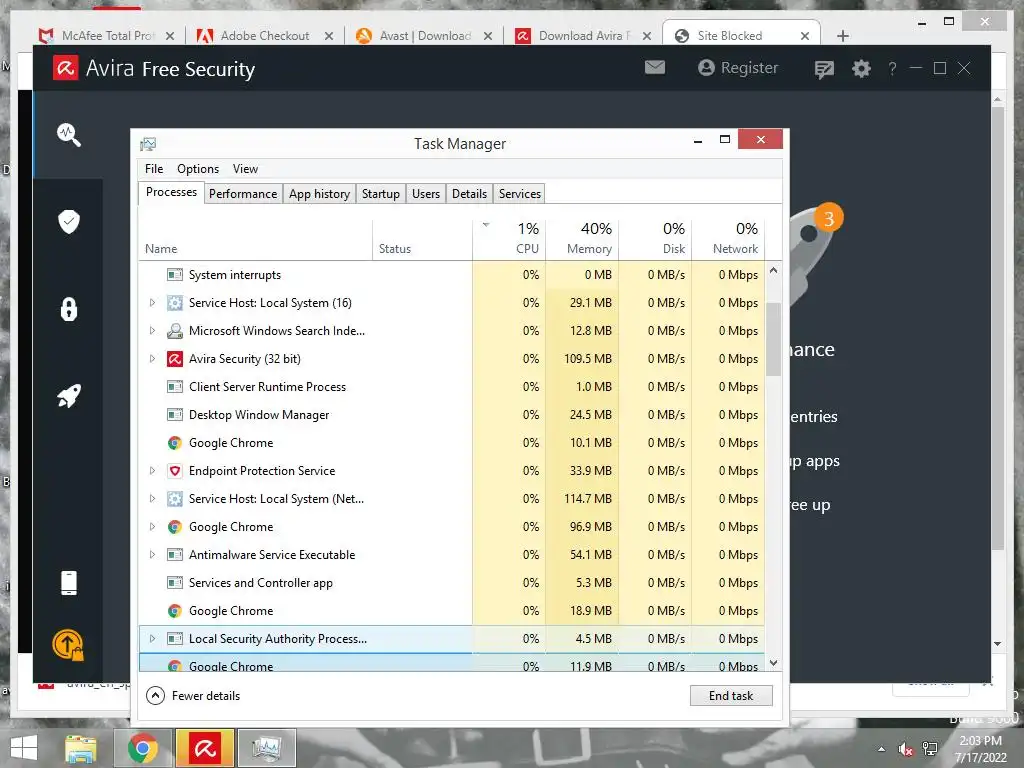Open the Task Manager Options menu
The width and height of the screenshot is (1024, 768).
(198, 168)
